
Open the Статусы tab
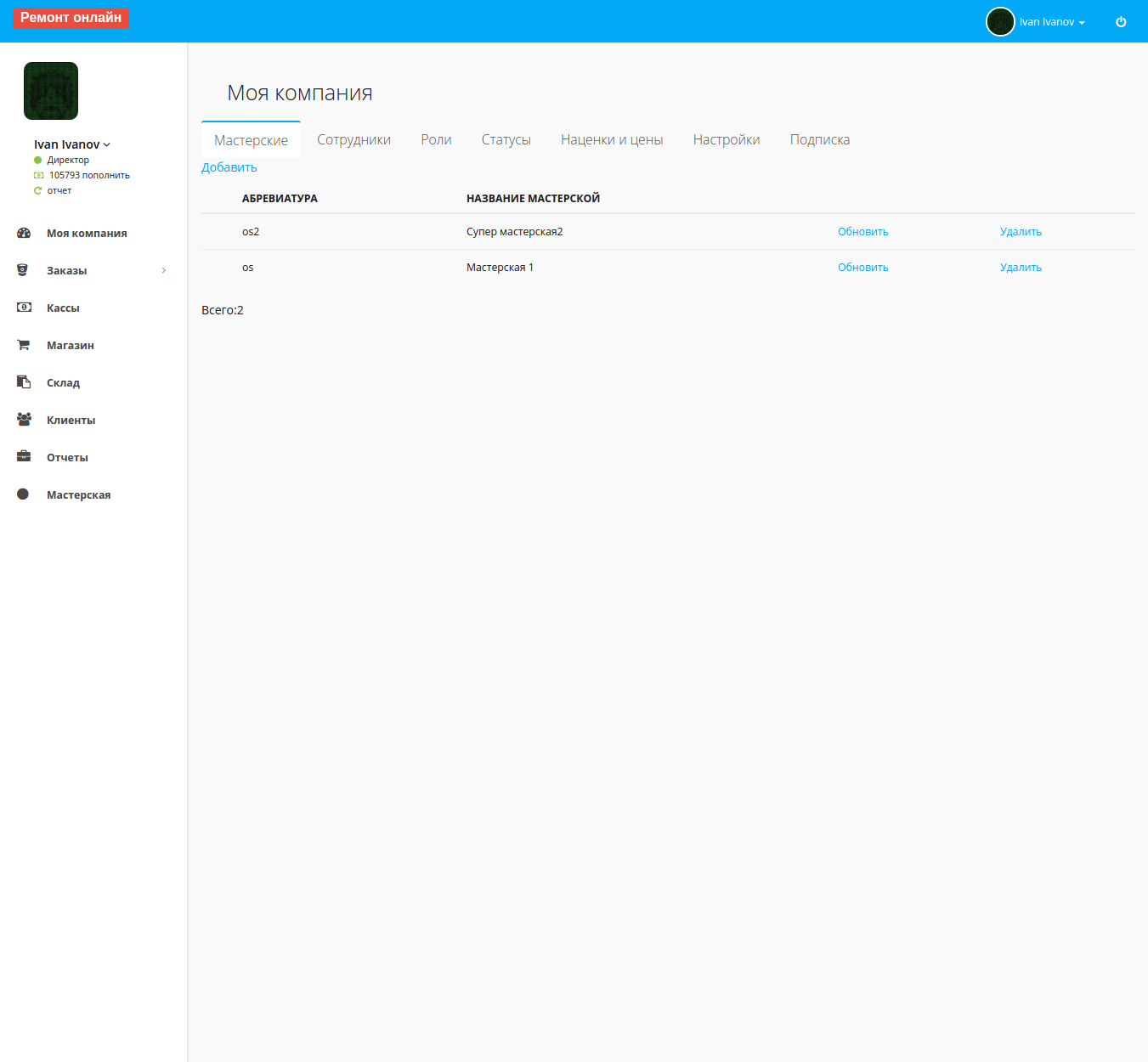506,140
